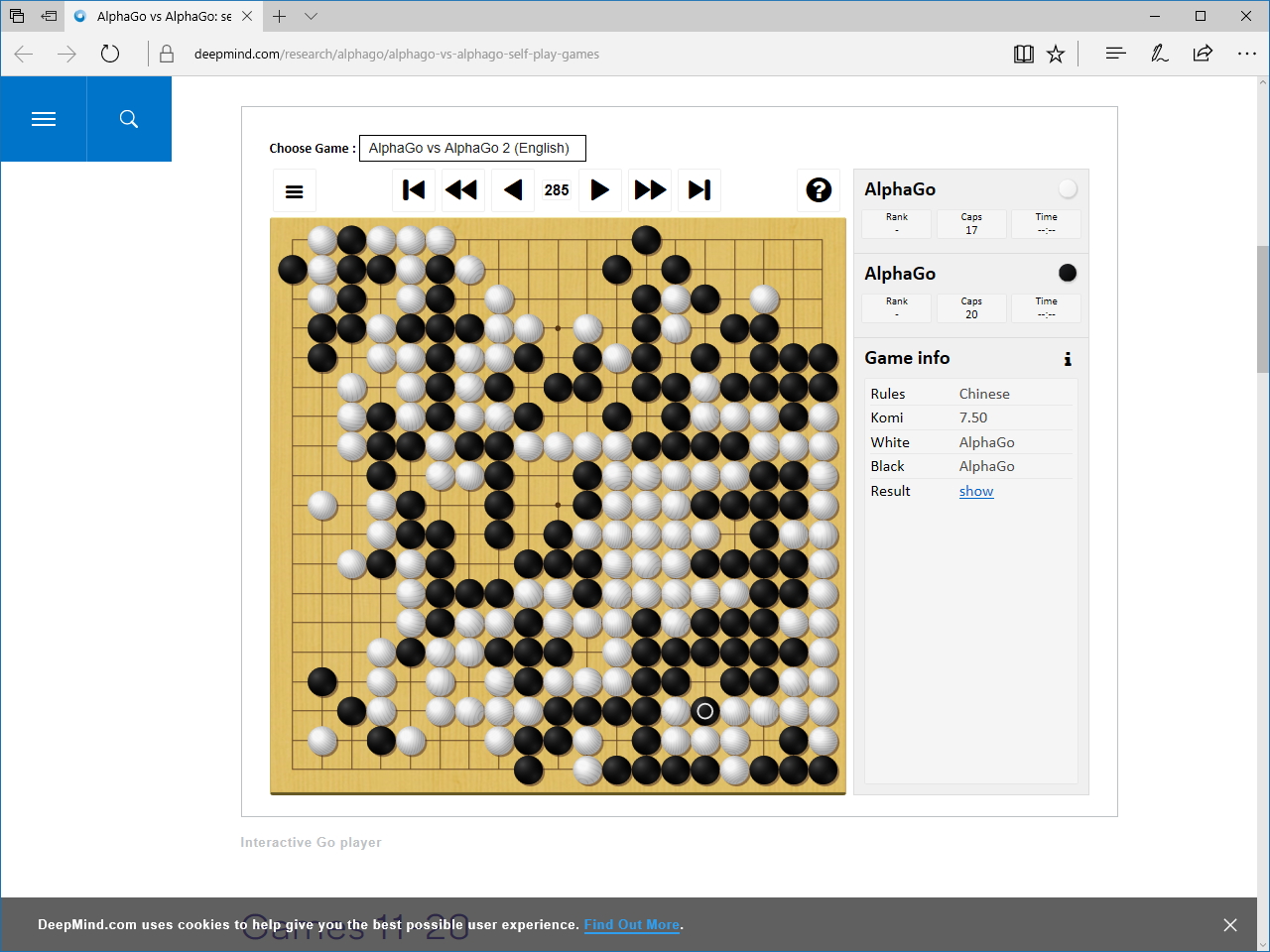1270x952 pixels.
Task: Click the browser Back arrow
Action: coord(24,54)
